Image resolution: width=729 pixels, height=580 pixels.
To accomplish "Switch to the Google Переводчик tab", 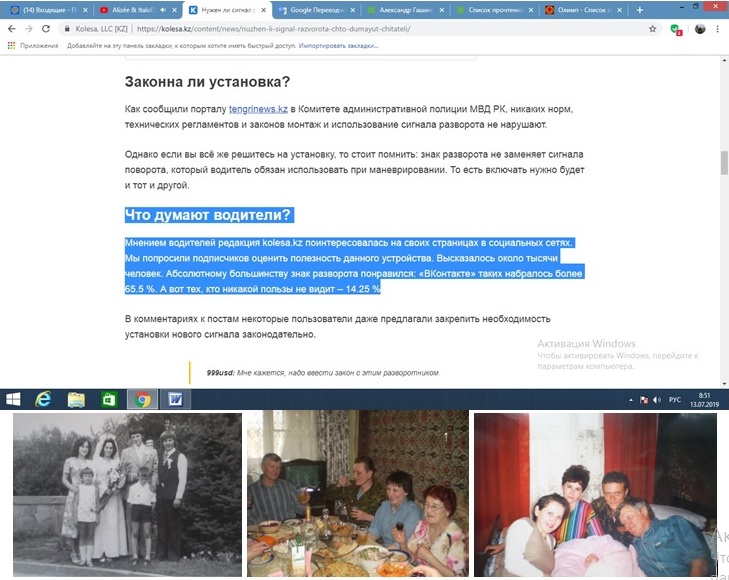I will click(x=316, y=10).
